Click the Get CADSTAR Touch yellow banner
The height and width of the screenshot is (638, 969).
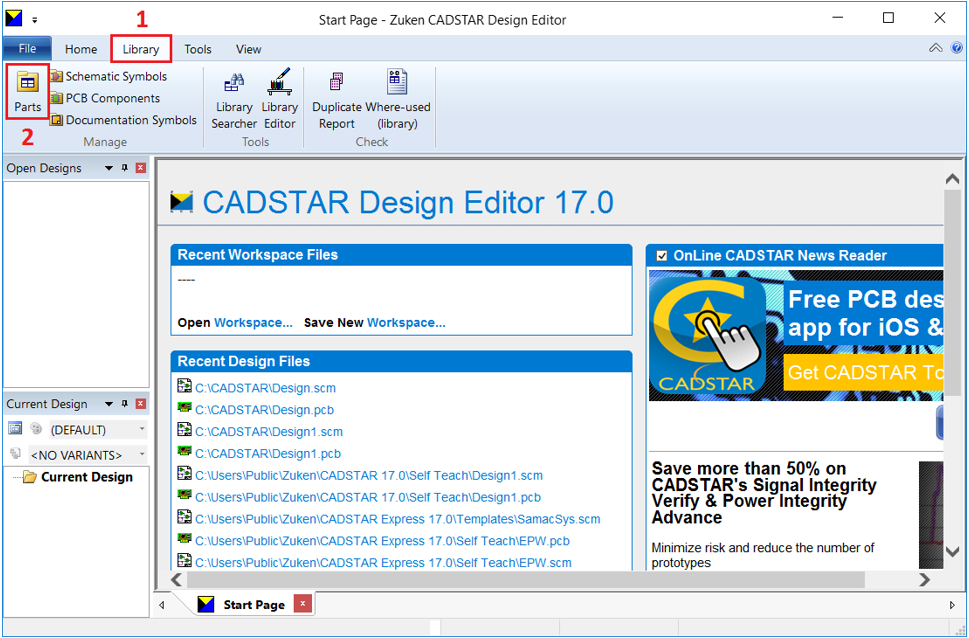pos(864,372)
